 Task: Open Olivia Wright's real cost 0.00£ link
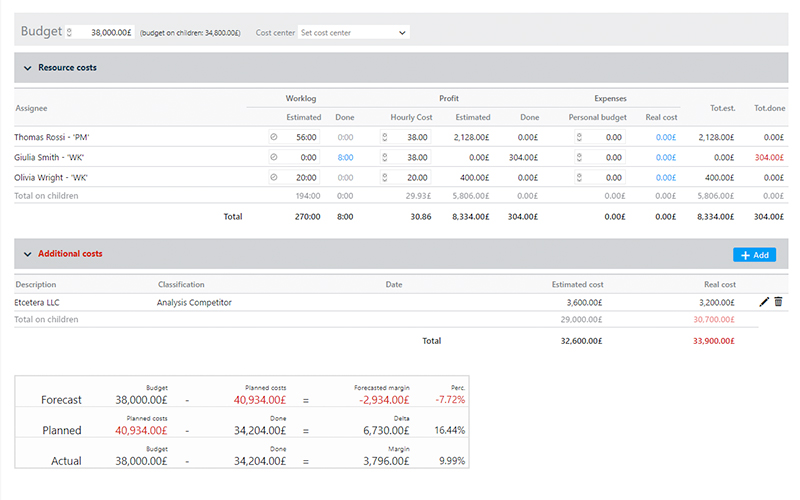(x=665, y=177)
